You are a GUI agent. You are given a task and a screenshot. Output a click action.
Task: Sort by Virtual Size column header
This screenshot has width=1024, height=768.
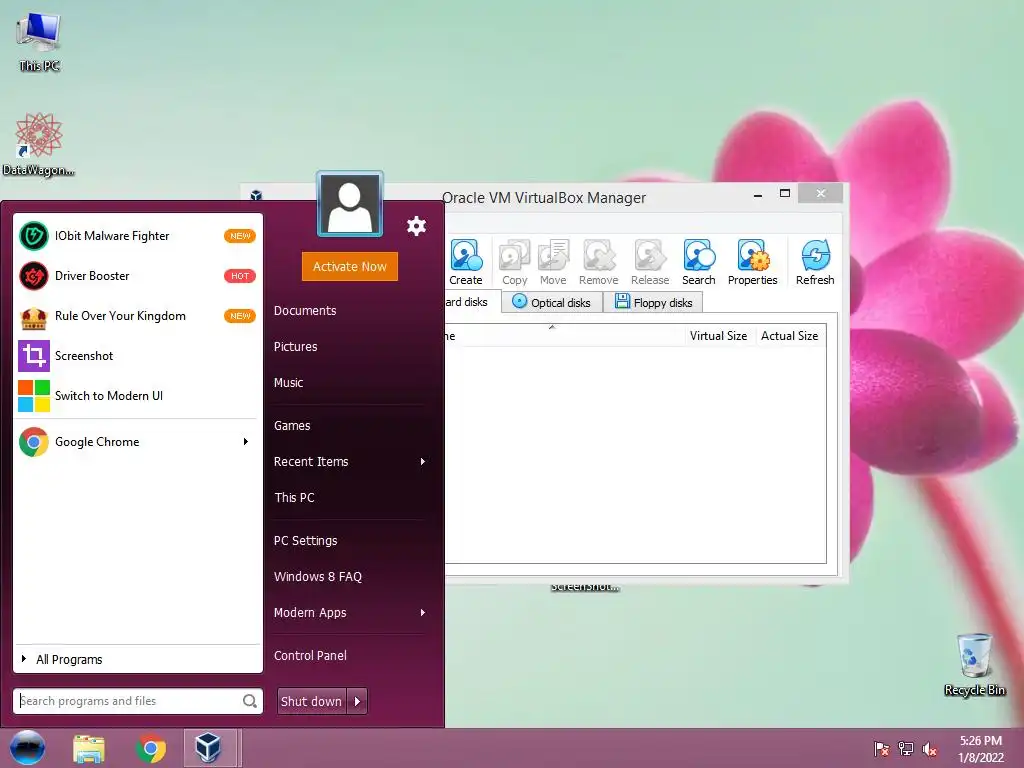(x=718, y=336)
